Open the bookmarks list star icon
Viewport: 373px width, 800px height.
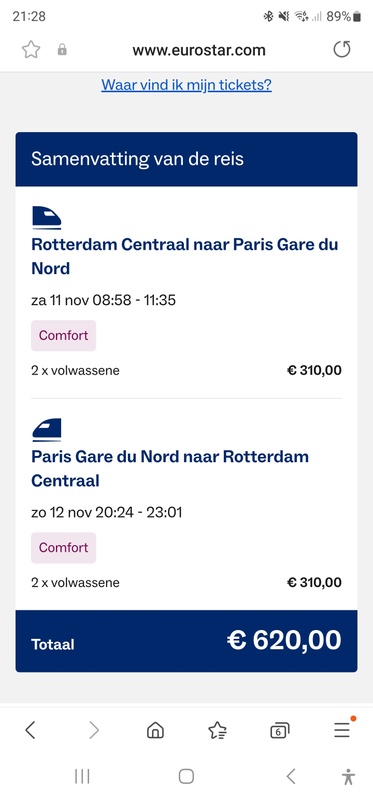(218, 731)
